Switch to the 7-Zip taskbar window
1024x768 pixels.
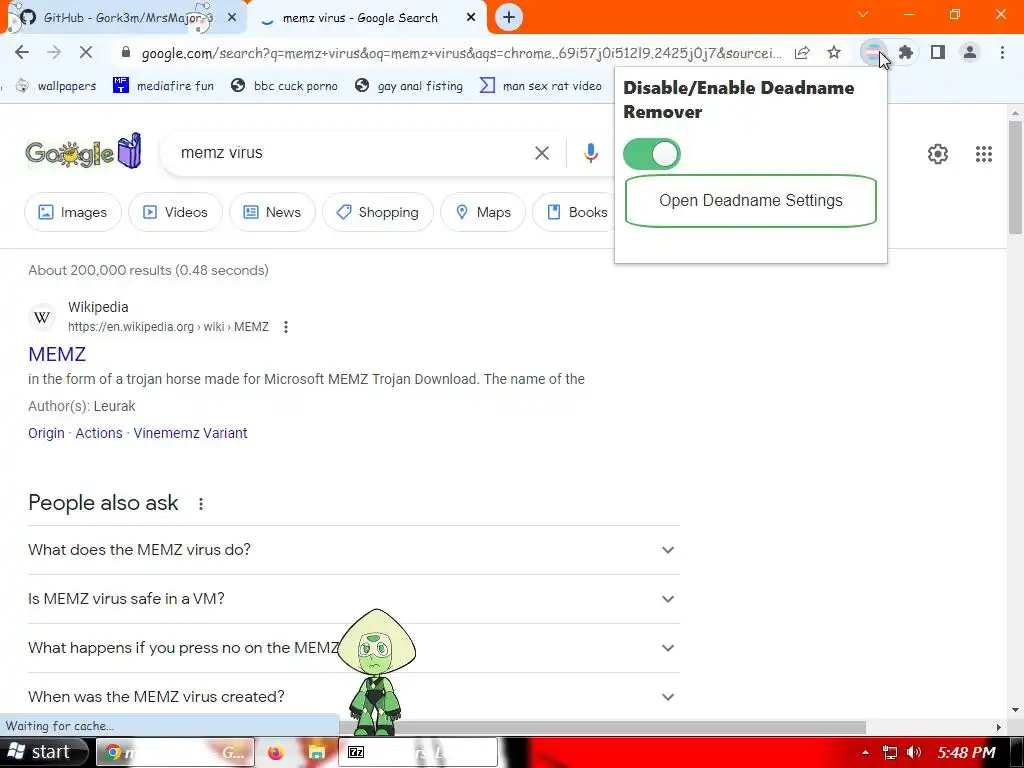click(417, 752)
